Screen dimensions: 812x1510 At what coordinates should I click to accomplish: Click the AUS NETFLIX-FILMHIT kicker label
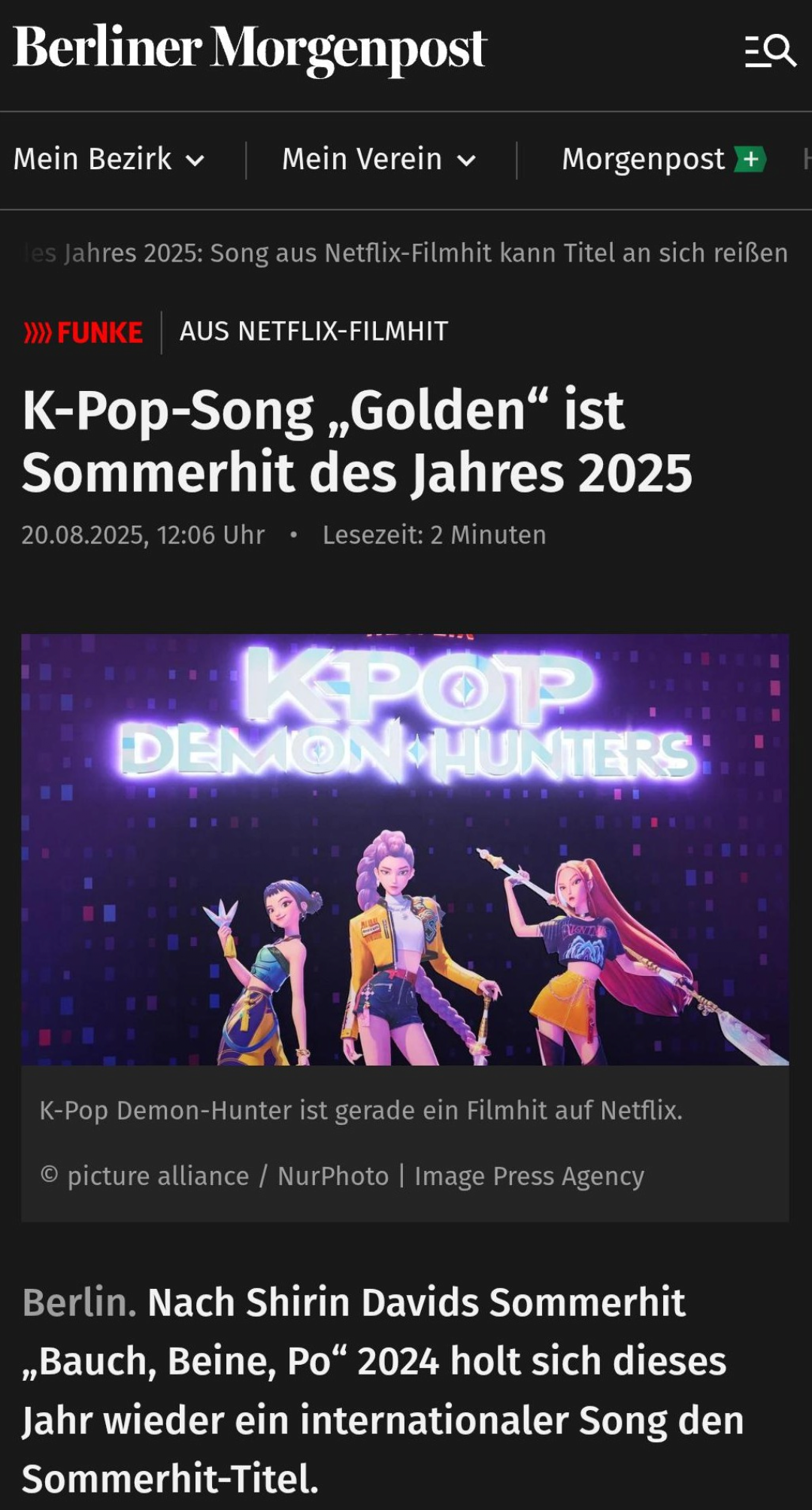click(x=314, y=332)
